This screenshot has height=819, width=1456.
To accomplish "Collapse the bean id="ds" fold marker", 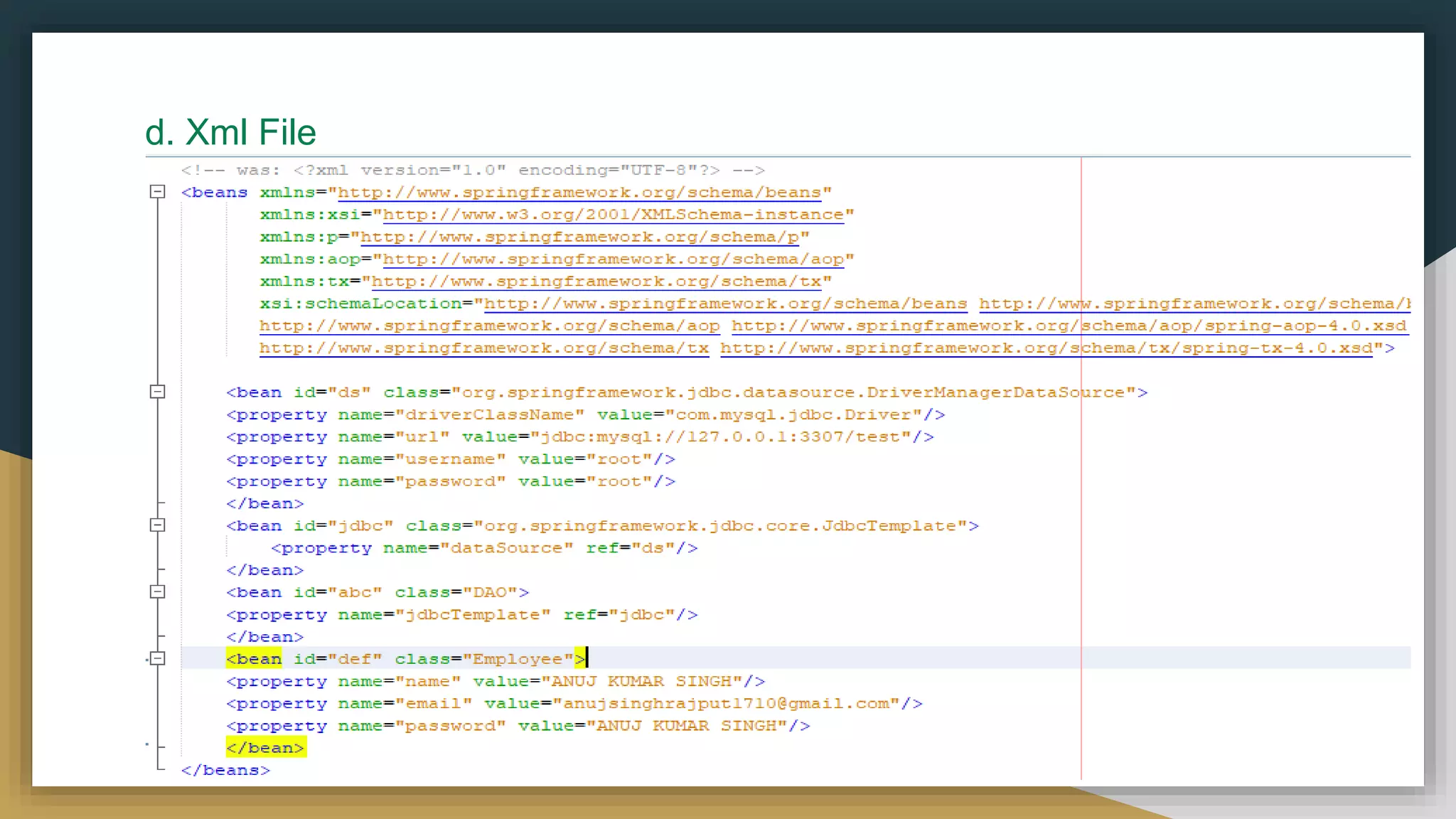I will 158,392.
